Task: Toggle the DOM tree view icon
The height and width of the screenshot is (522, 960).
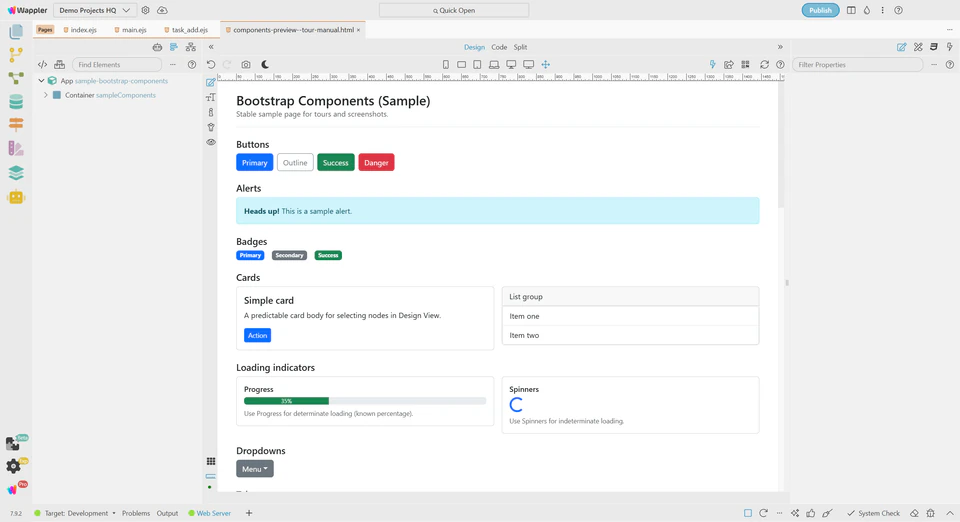Action: (174, 47)
